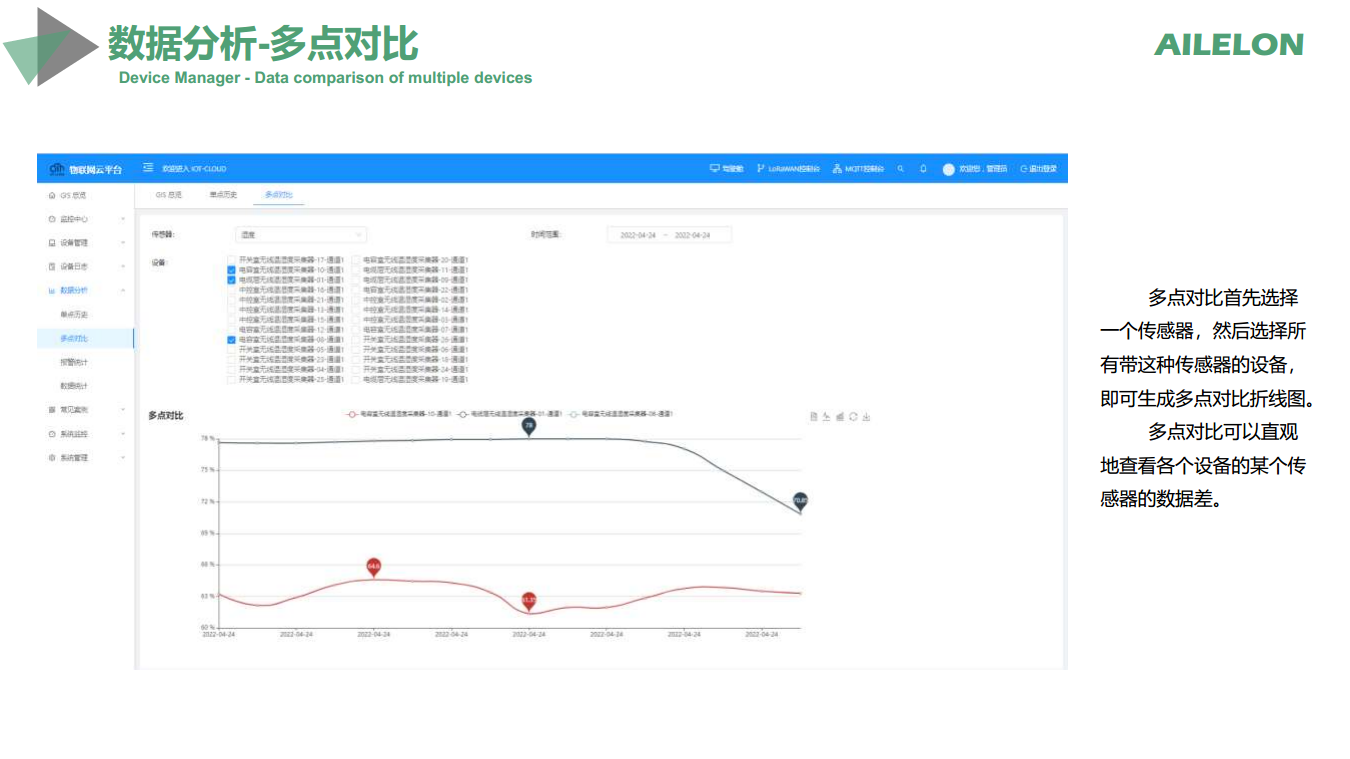Screen dimensions: 1350x759
Task: Check device 采集器-19-通道1
Action: pyautogui.click(x=356, y=379)
